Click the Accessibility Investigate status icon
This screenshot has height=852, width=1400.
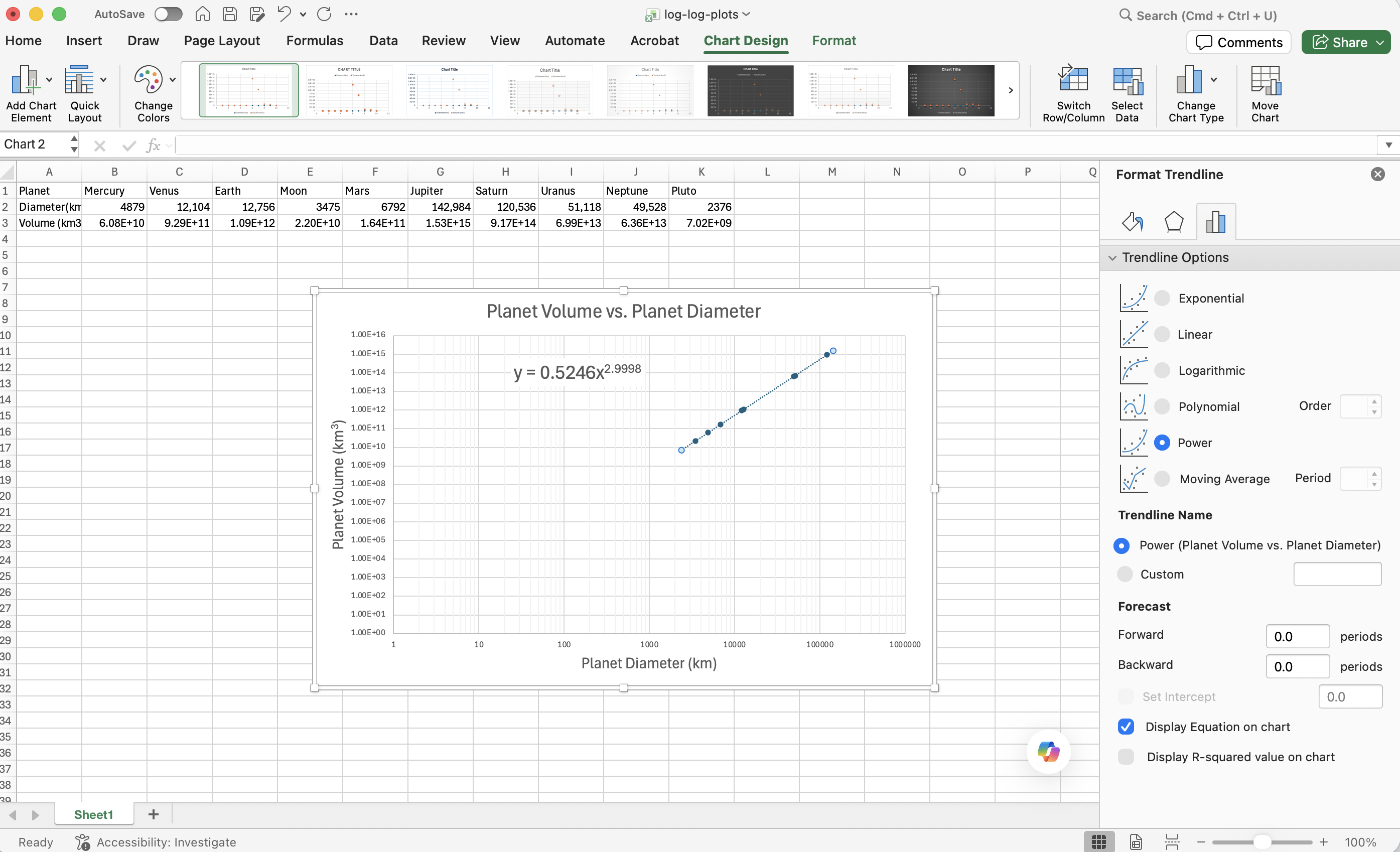82,842
